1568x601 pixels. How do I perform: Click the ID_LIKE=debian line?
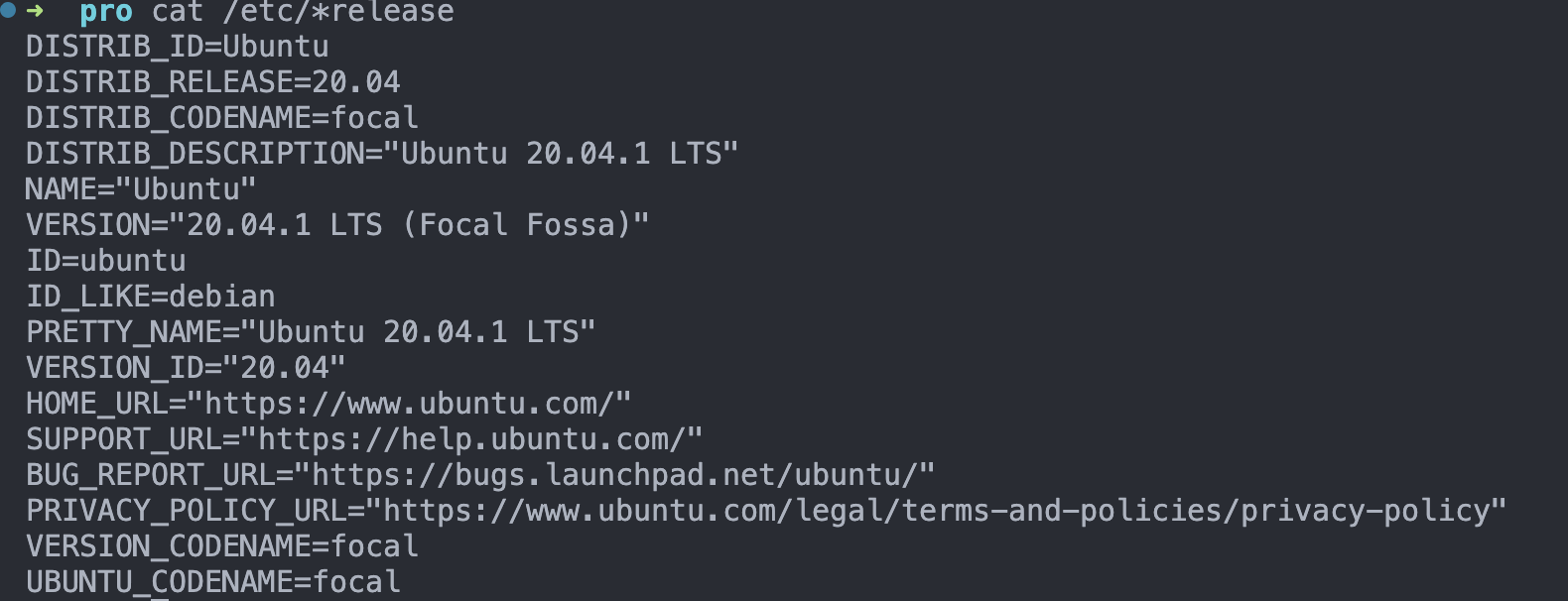coord(151,297)
